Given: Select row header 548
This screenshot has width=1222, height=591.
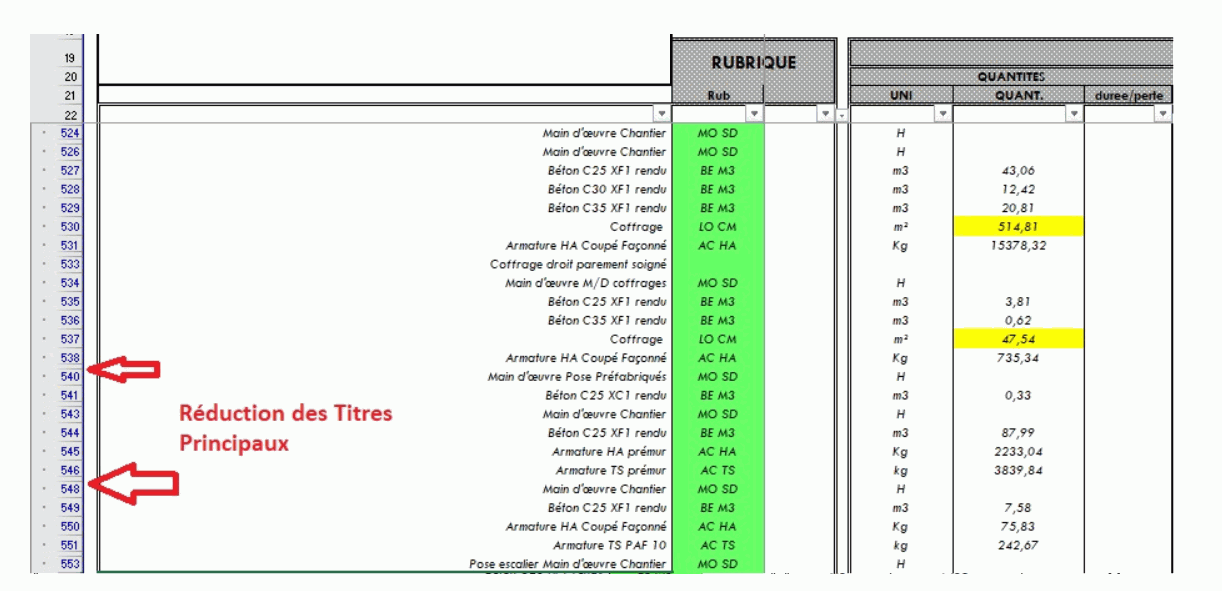Looking at the screenshot, I should pos(70,489).
